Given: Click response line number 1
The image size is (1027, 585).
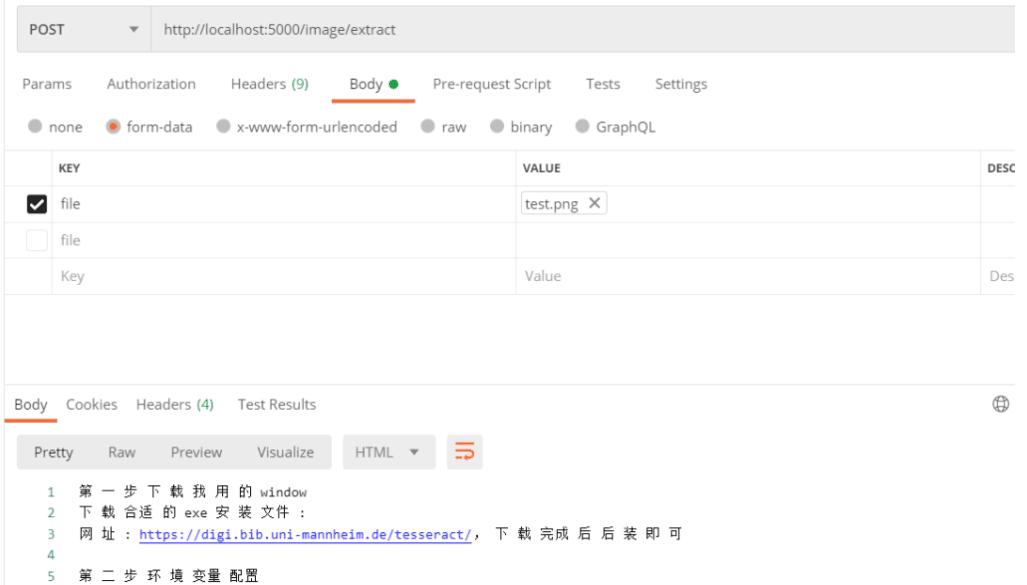Looking at the screenshot, I should tap(50, 492).
